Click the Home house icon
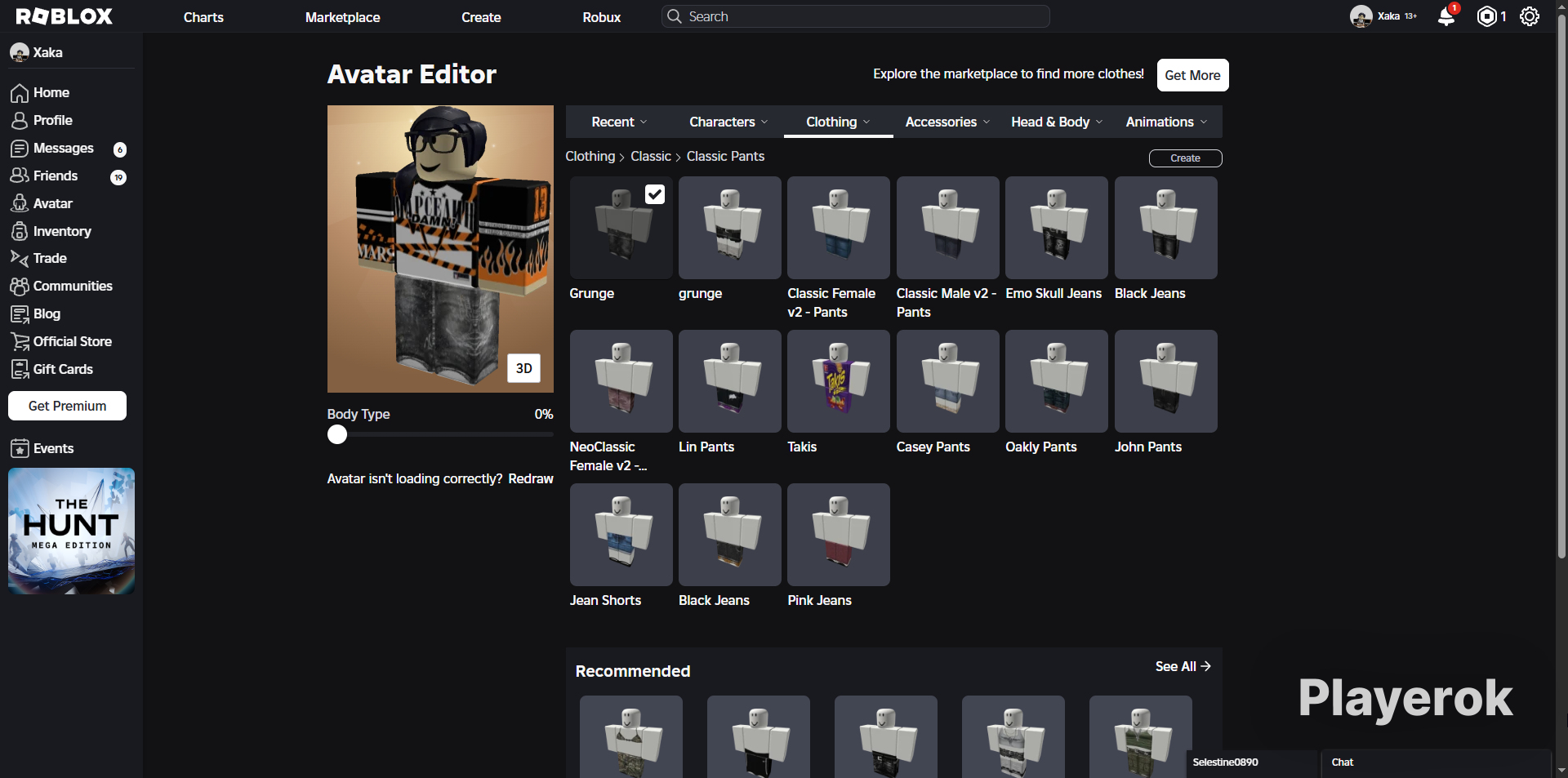The width and height of the screenshot is (1568, 778). pyautogui.click(x=20, y=93)
